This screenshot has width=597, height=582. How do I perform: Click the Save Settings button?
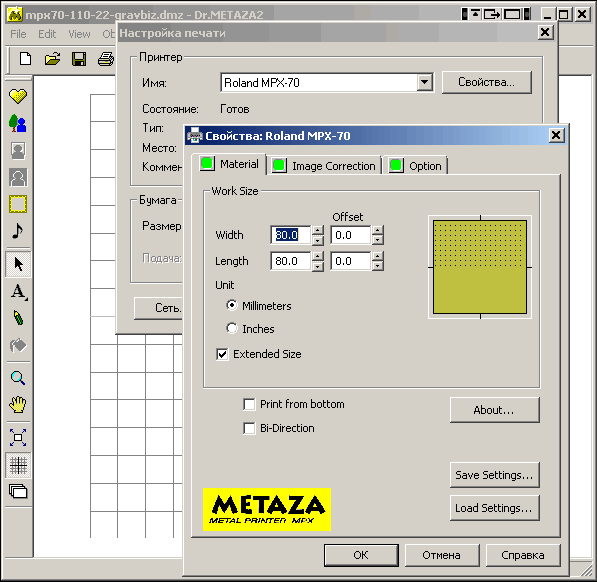tap(495, 475)
